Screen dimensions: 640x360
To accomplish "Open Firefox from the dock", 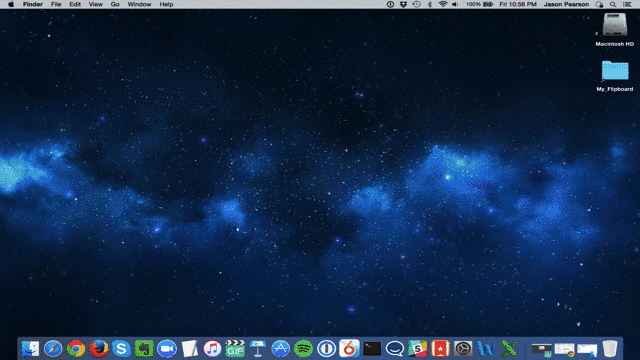I will tap(98, 349).
